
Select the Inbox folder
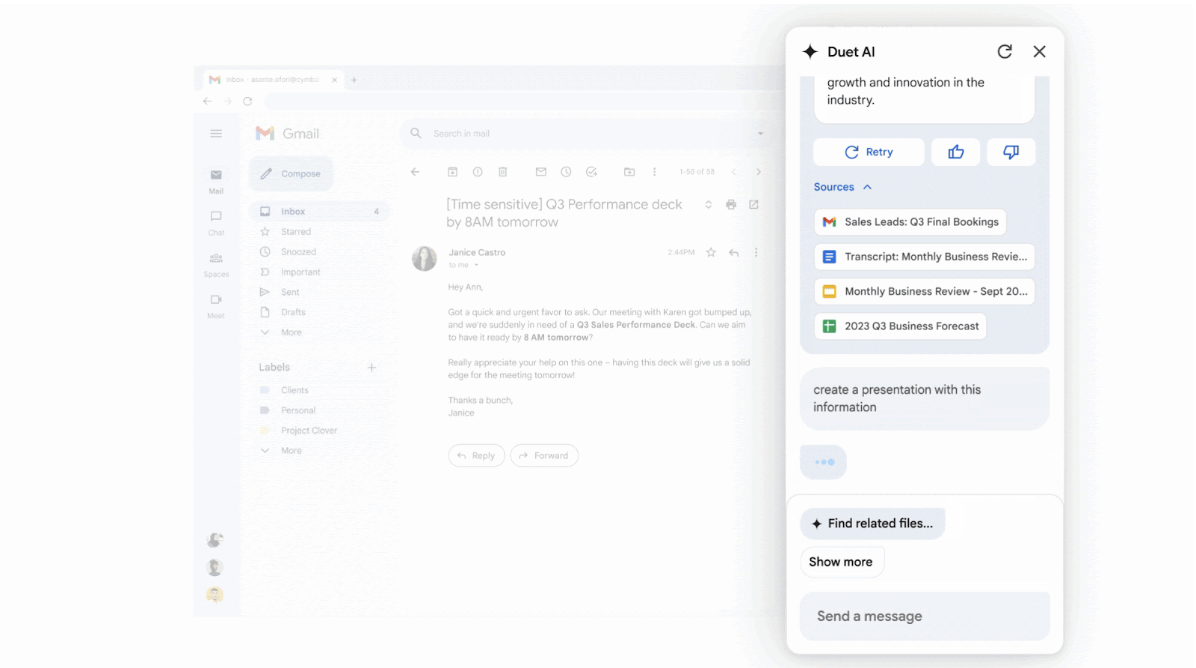pyautogui.click(x=319, y=211)
